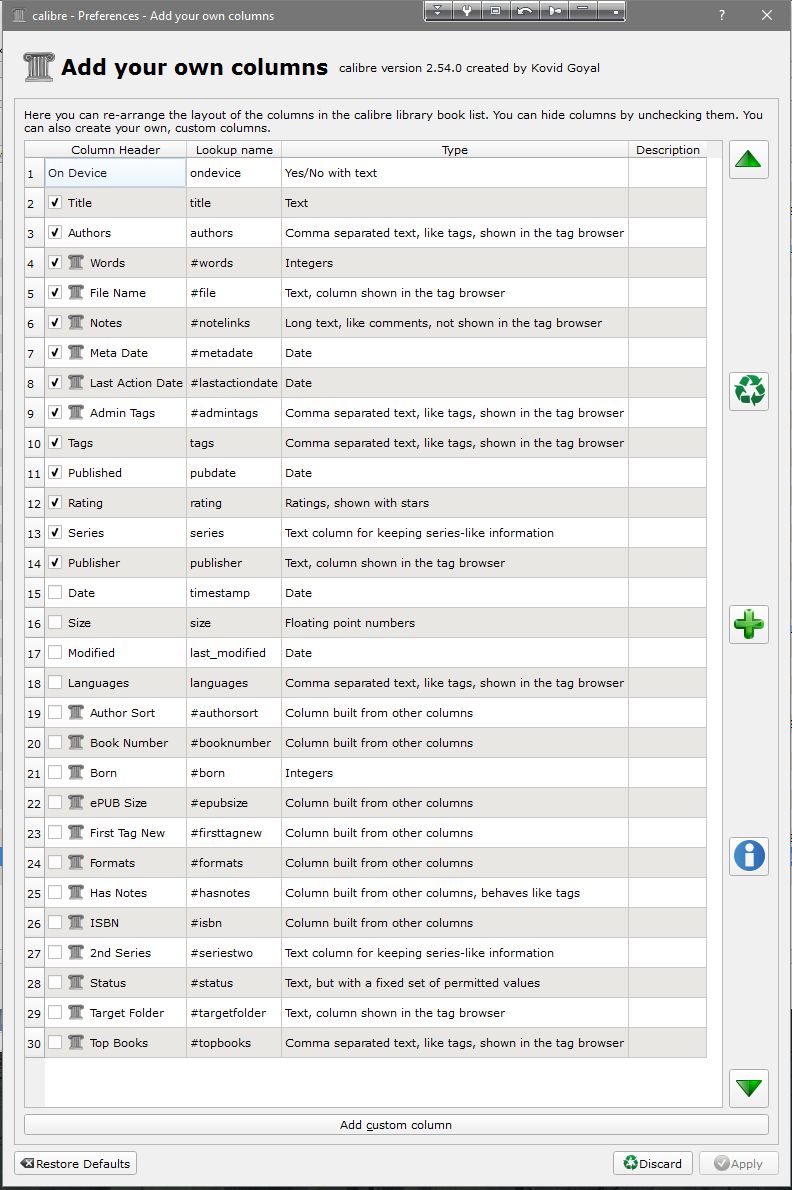
Task: Click the 'Floating point numbers' type cell
Action: point(455,622)
